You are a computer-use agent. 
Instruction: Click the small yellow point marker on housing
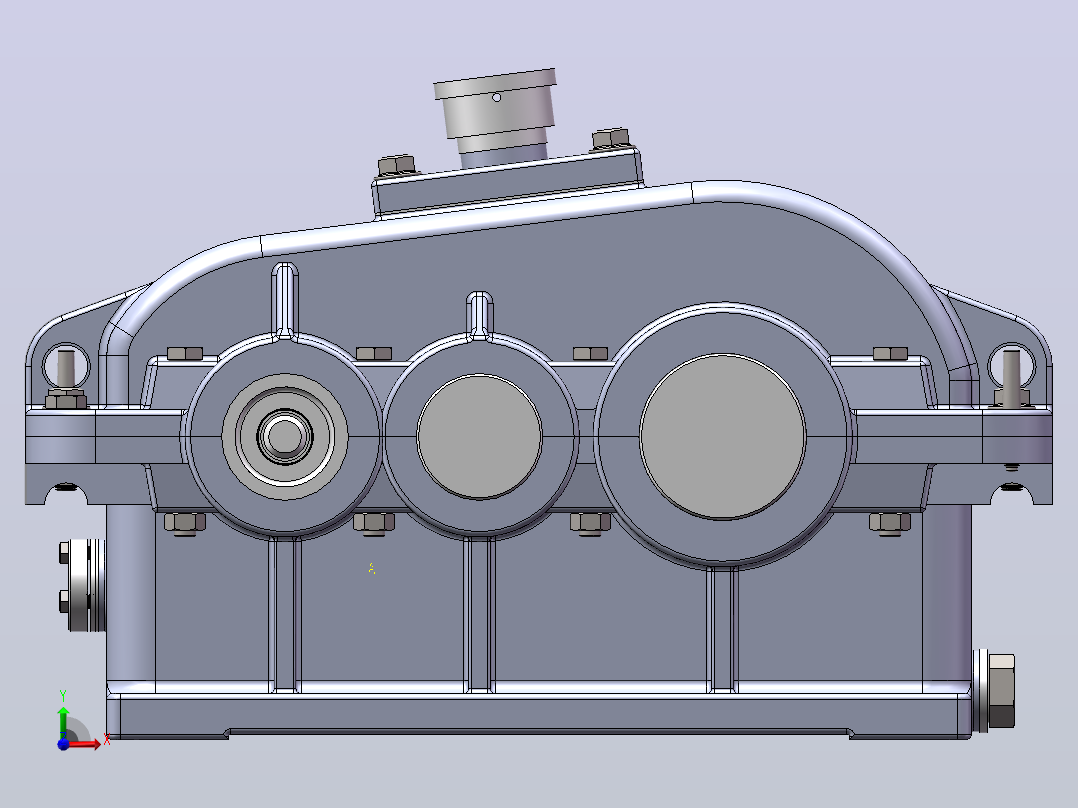click(x=371, y=568)
